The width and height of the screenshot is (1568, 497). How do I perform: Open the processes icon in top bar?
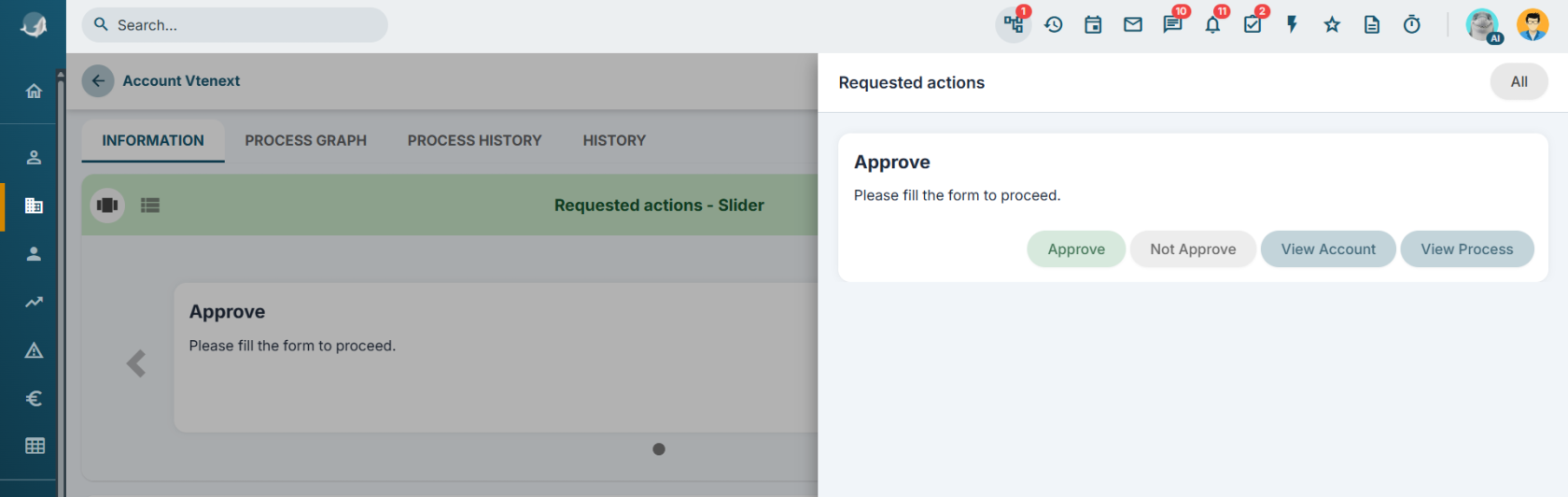click(1014, 24)
